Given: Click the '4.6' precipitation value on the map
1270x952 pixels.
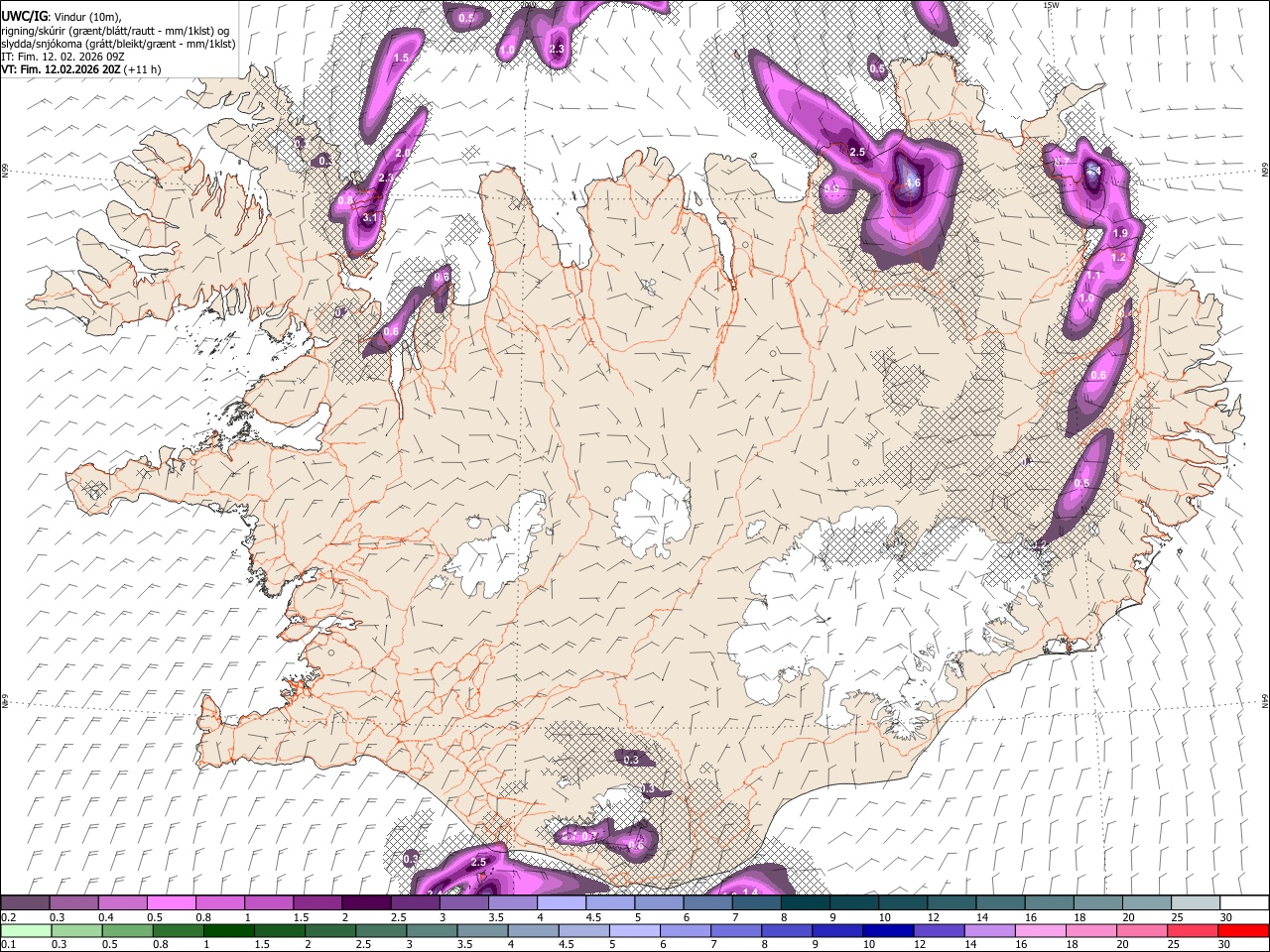Looking at the screenshot, I should (914, 182).
